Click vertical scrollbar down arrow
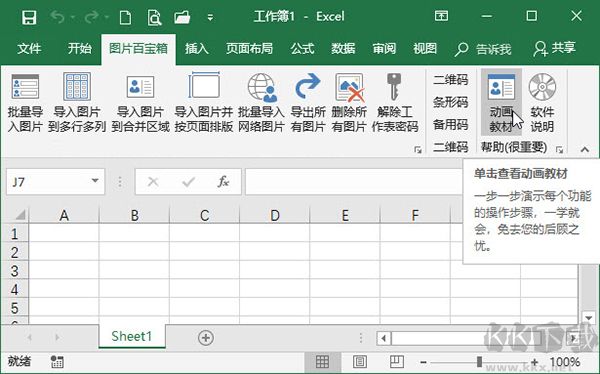 coord(588,317)
